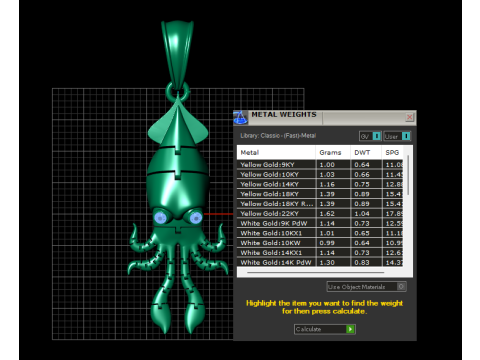This screenshot has width=480, height=360.
Task: Click the 1.16 grams value for 14KY
Action: [327, 184]
